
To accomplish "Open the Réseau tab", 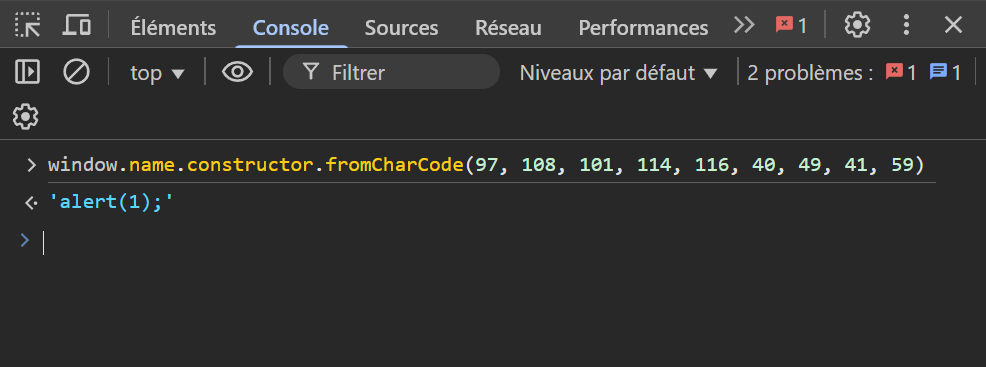I will click(508, 28).
